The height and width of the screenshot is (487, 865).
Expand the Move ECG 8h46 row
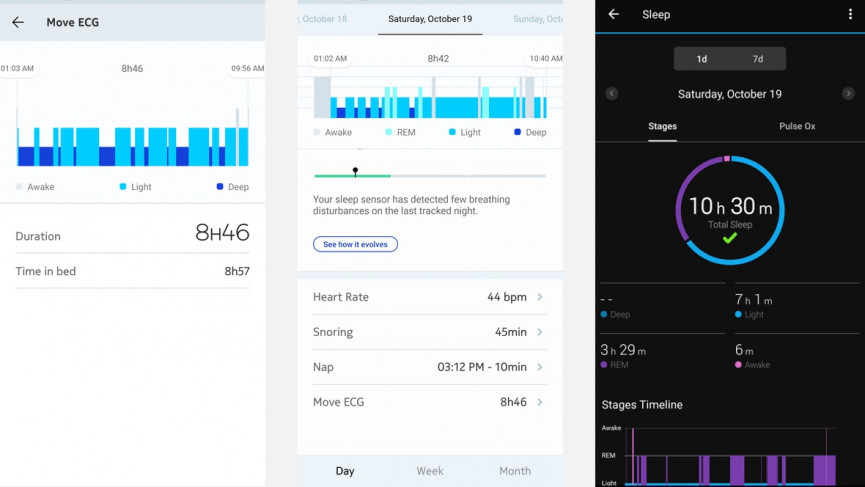tap(430, 402)
